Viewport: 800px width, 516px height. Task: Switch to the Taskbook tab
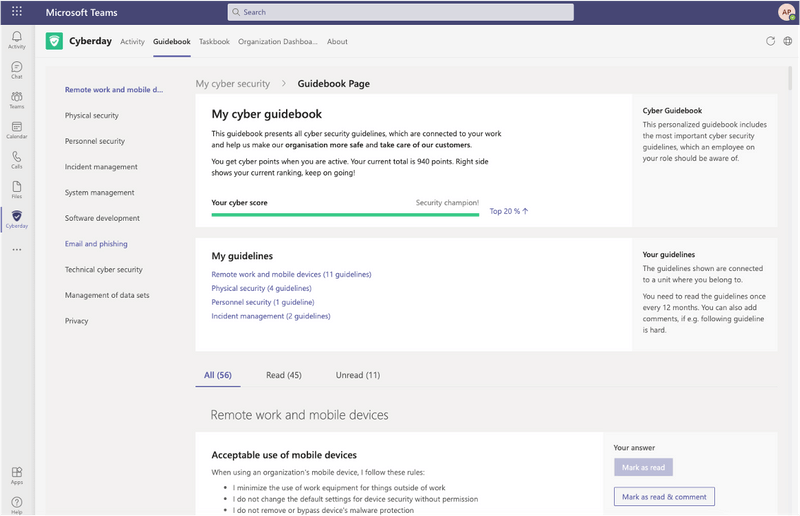coord(214,42)
